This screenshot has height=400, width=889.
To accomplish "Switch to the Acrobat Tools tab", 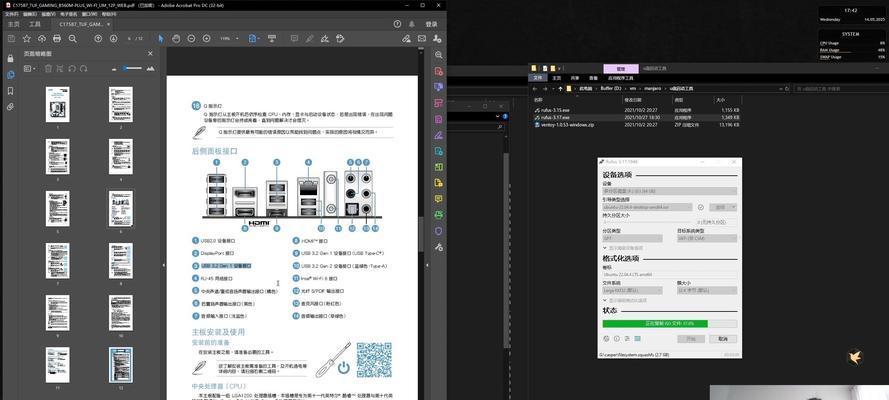I will pos(35,24).
